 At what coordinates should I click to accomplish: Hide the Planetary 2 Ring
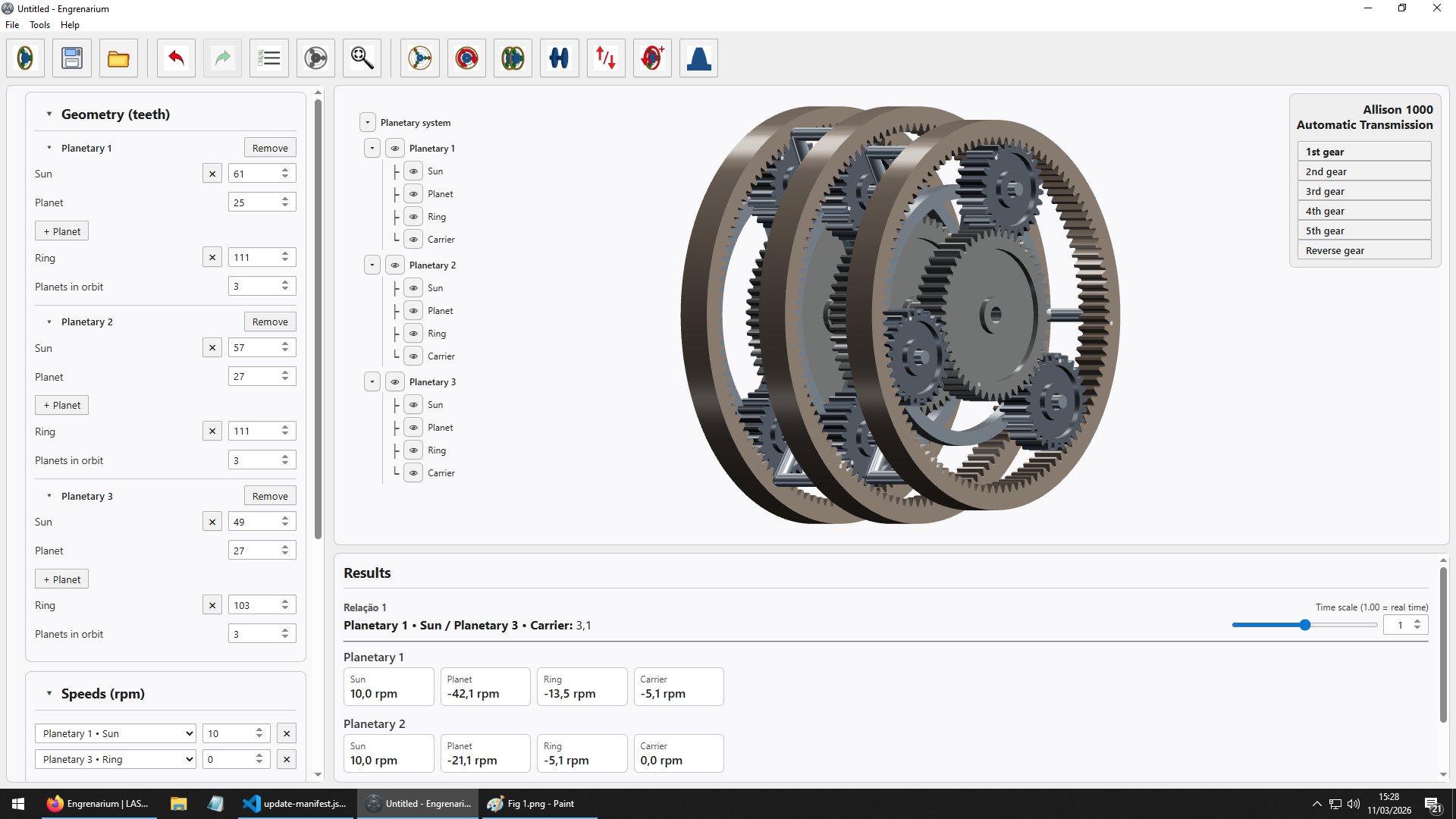[413, 334]
